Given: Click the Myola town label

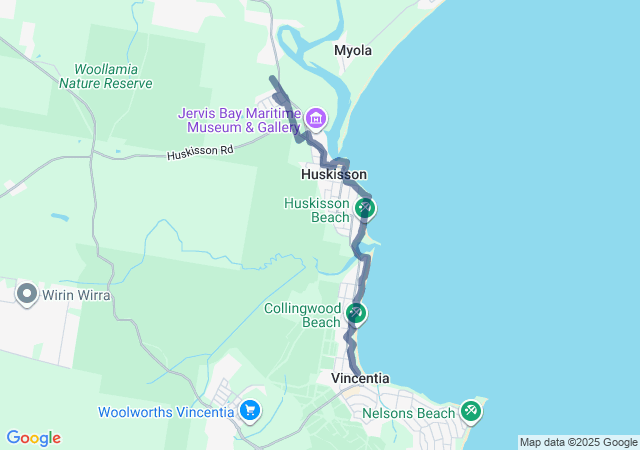Looking at the screenshot, I should pos(353,51).
